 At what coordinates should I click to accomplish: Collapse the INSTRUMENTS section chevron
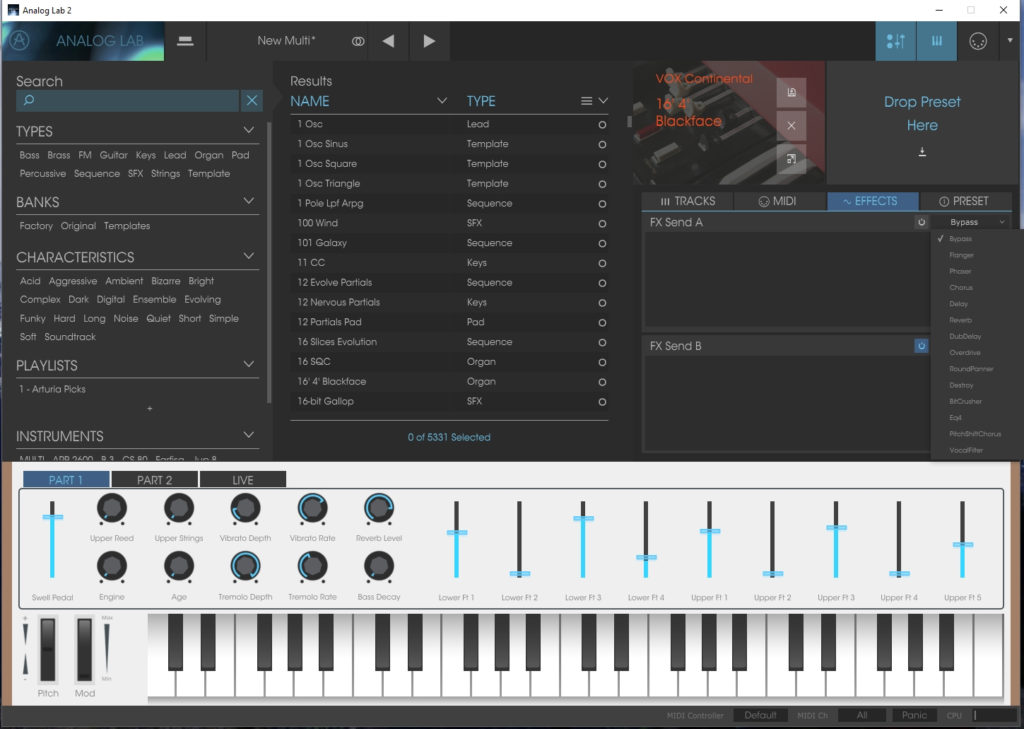249,434
